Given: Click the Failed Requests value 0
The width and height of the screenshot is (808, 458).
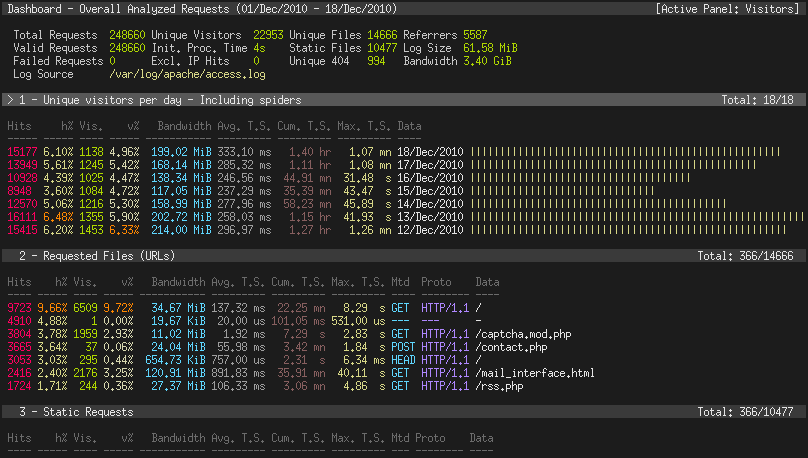Looking at the screenshot, I should pos(112,61).
